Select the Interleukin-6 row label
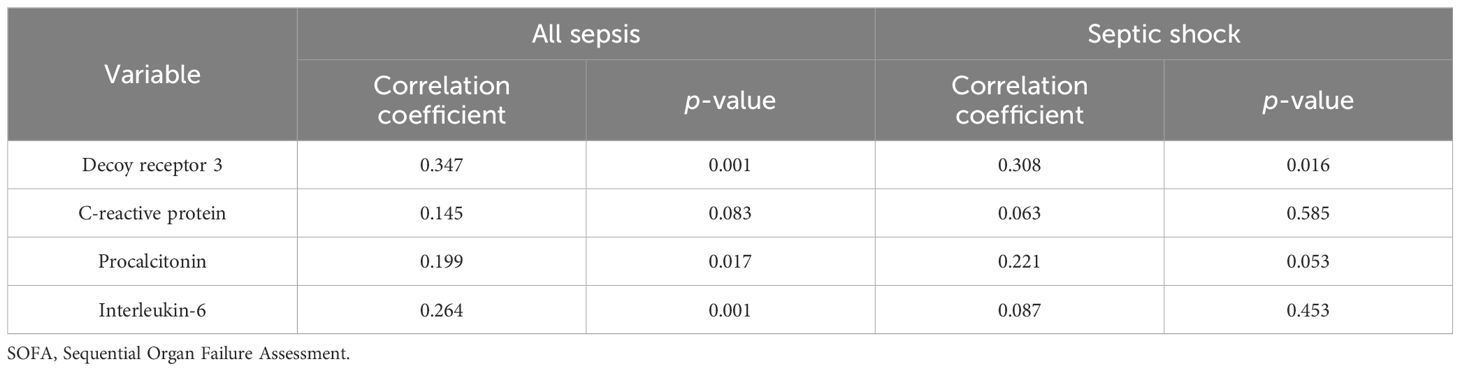The height and width of the screenshot is (371, 1460). click(x=152, y=310)
